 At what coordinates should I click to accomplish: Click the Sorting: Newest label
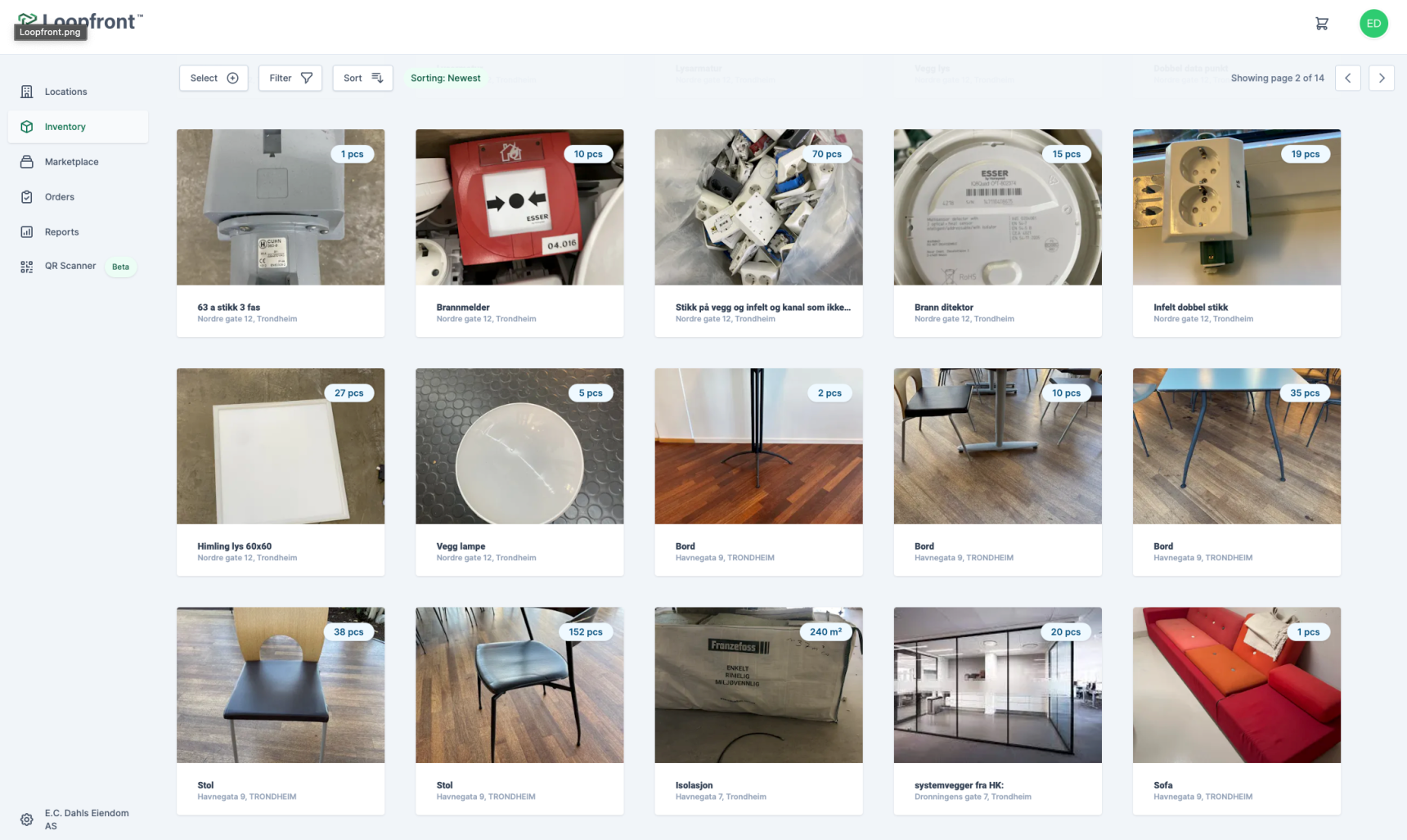445,79
